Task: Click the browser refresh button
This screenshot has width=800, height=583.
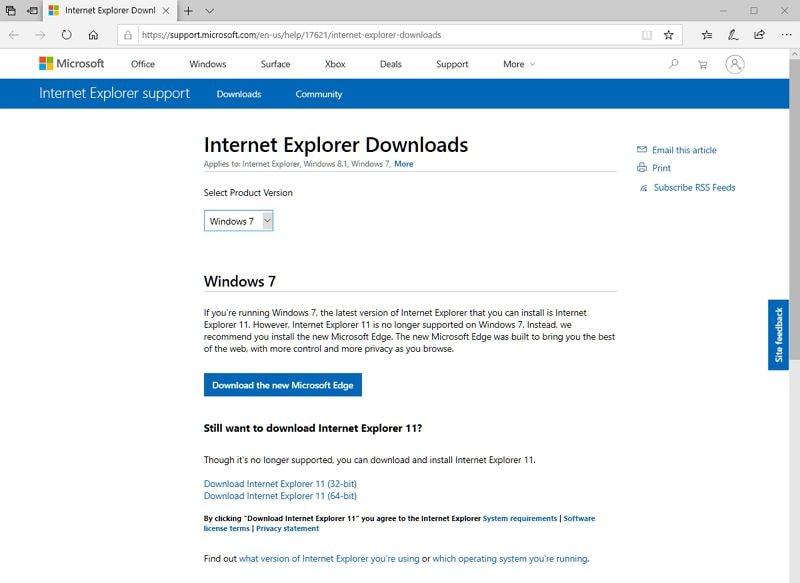Action: [x=66, y=34]
